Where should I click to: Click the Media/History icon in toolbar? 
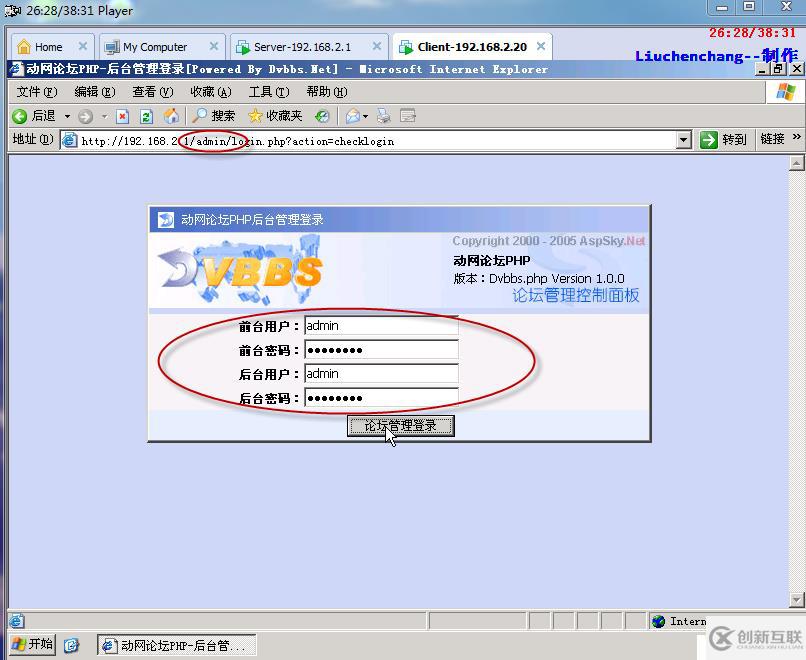coord(322,117)
